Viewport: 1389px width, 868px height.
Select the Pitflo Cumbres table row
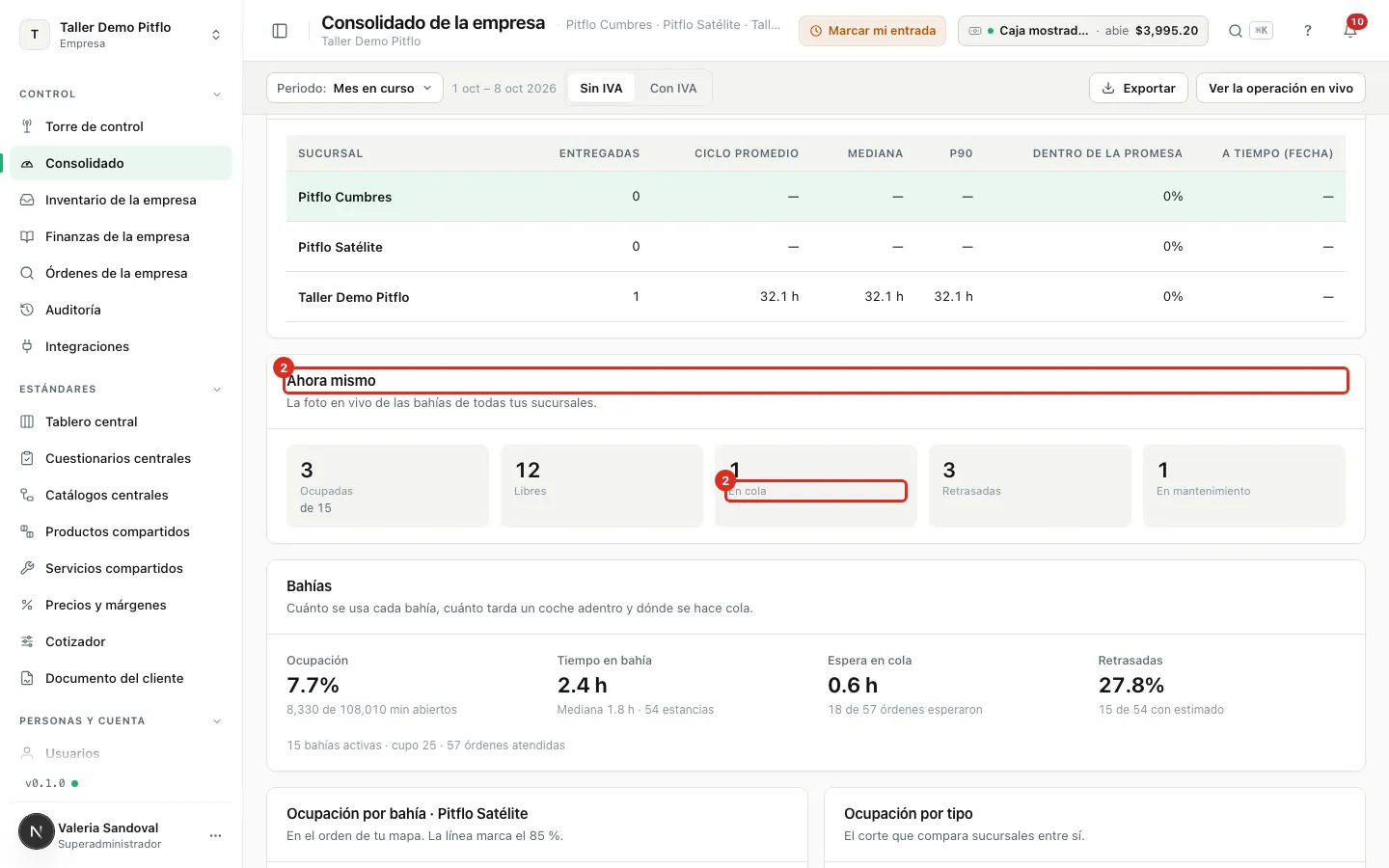click(x=816, y=197)
